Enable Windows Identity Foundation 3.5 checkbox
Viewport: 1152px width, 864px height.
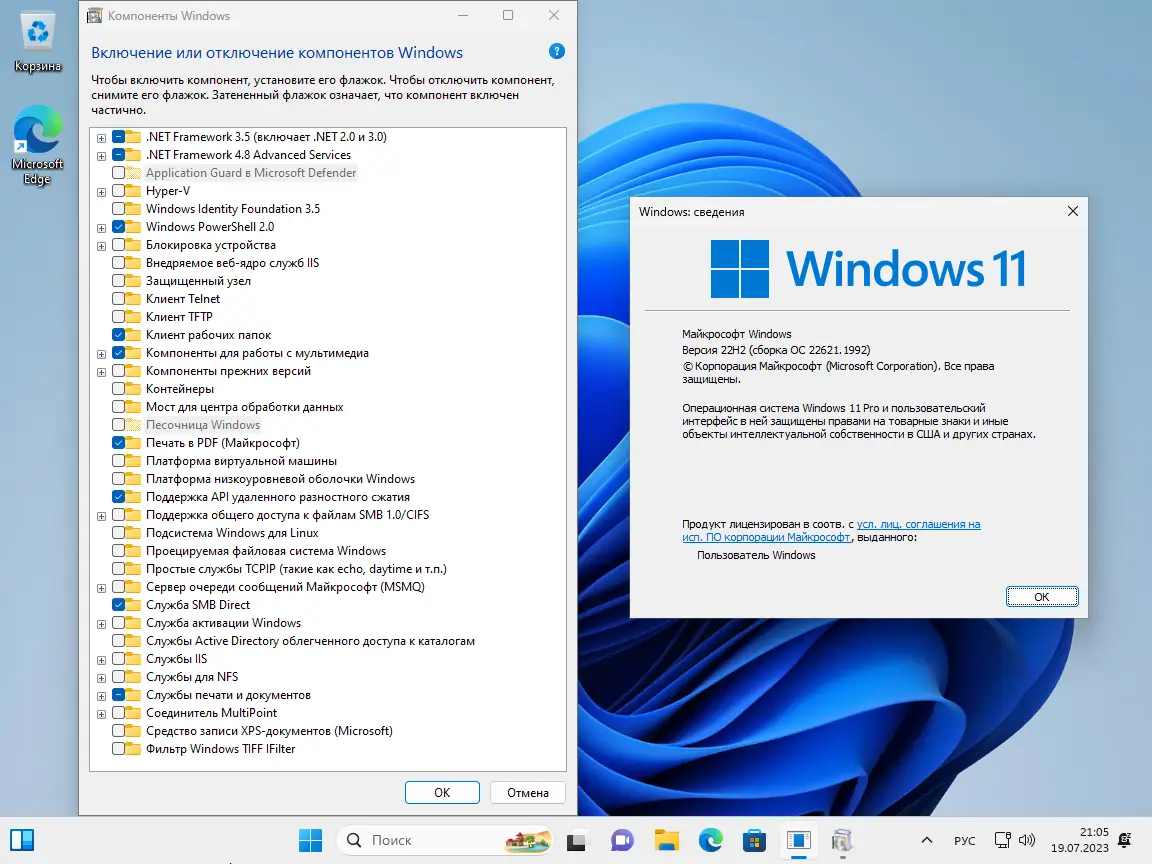(118, 209)
